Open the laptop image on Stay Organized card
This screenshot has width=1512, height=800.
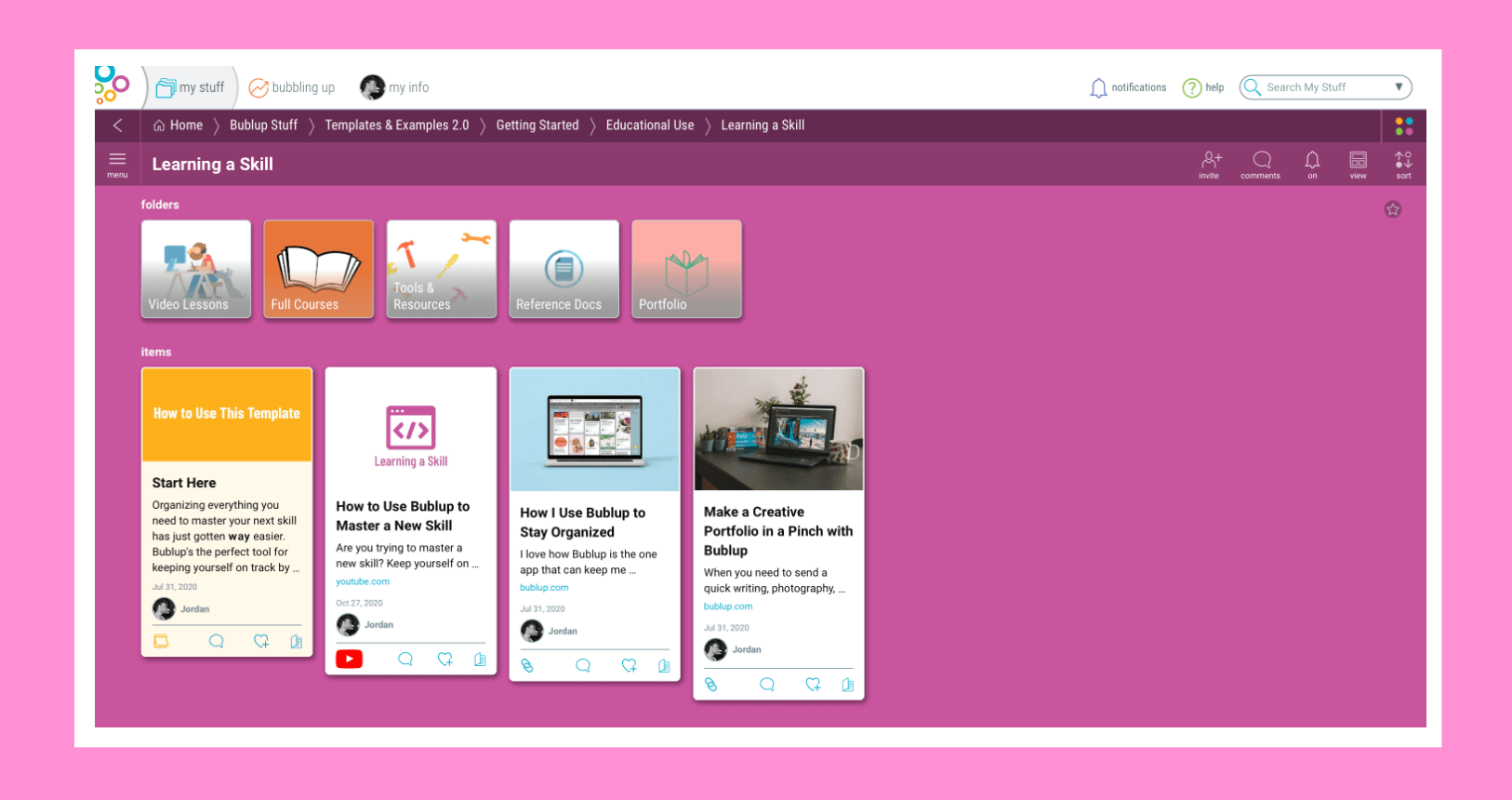[x=595, y=430]
